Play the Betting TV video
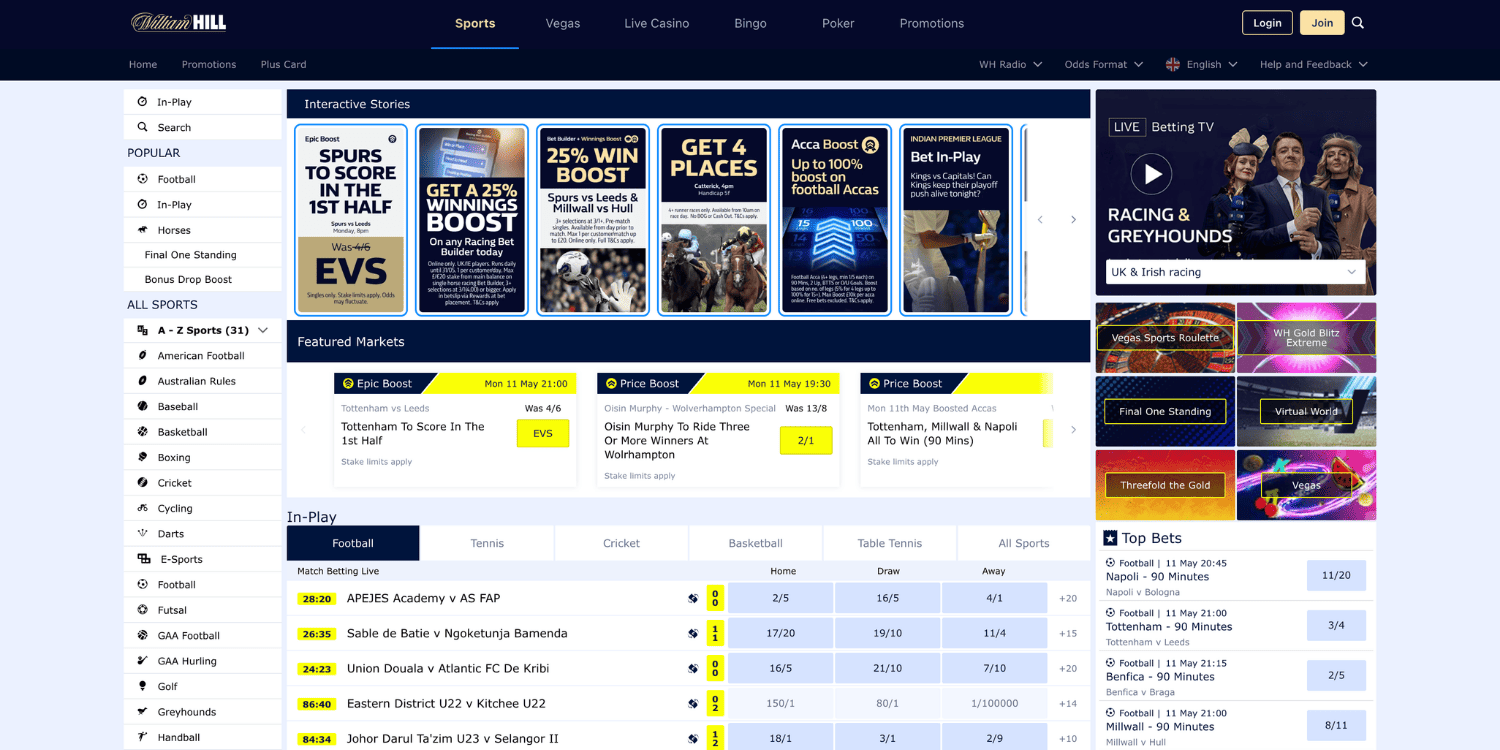This screenshot has height=750, width=1500. [x=1151, y=174]
